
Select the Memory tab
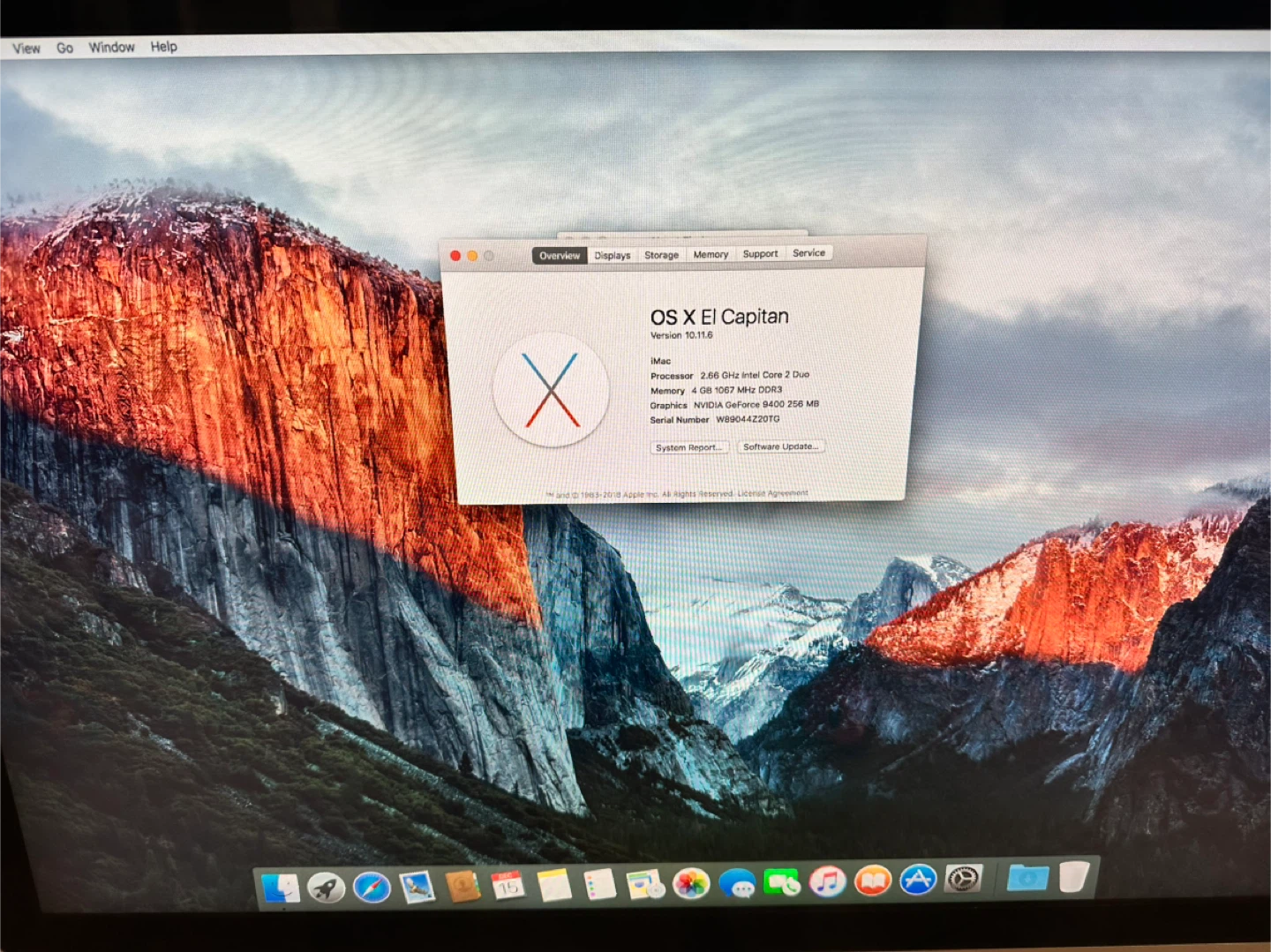pos(711,254)
